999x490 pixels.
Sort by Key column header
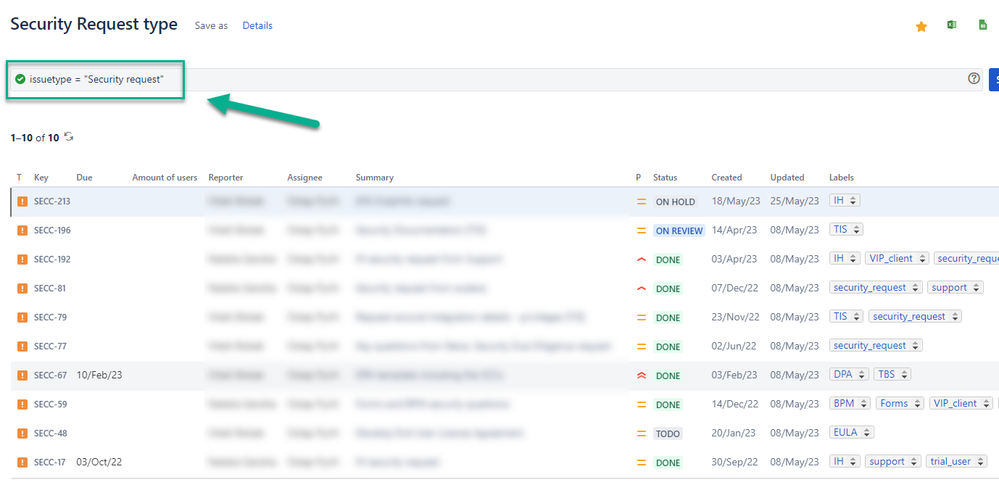[x=41, y=178]
